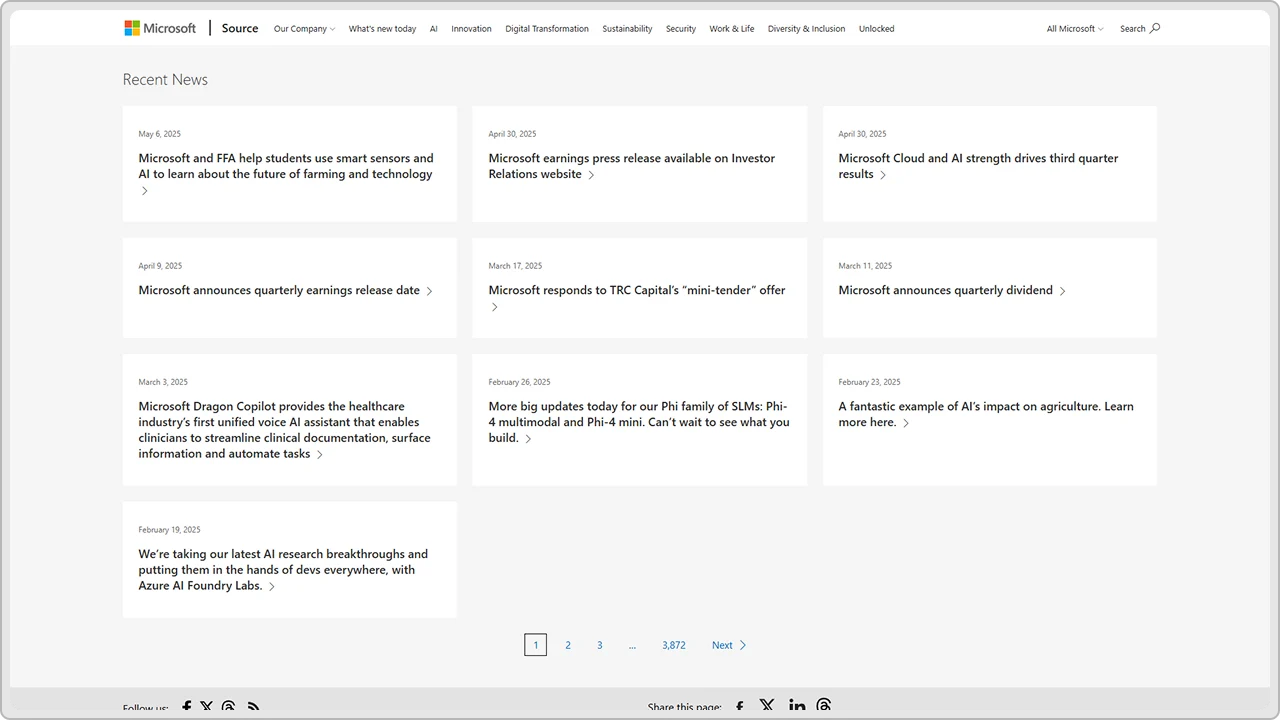Click the March 11, 2025 date

pyautogui.click(x=865, y=266)
